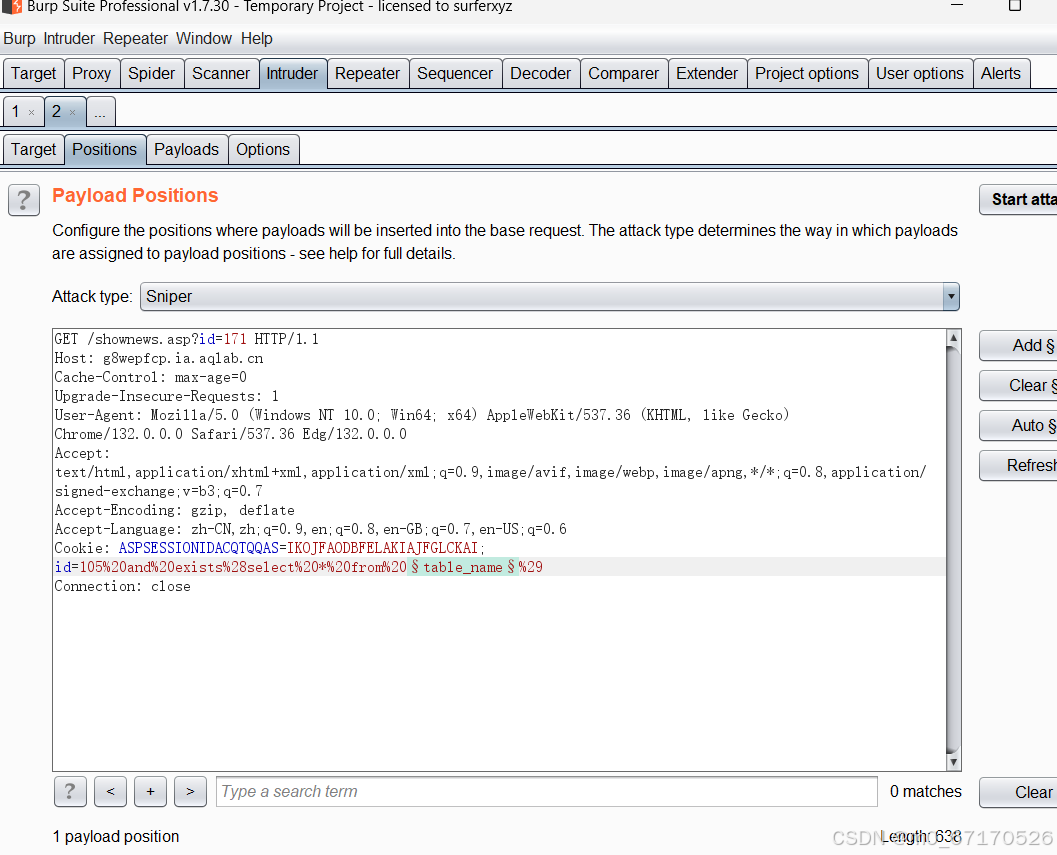
Task: Switch to the Proxy tab
Action: (x=92, y=73)
